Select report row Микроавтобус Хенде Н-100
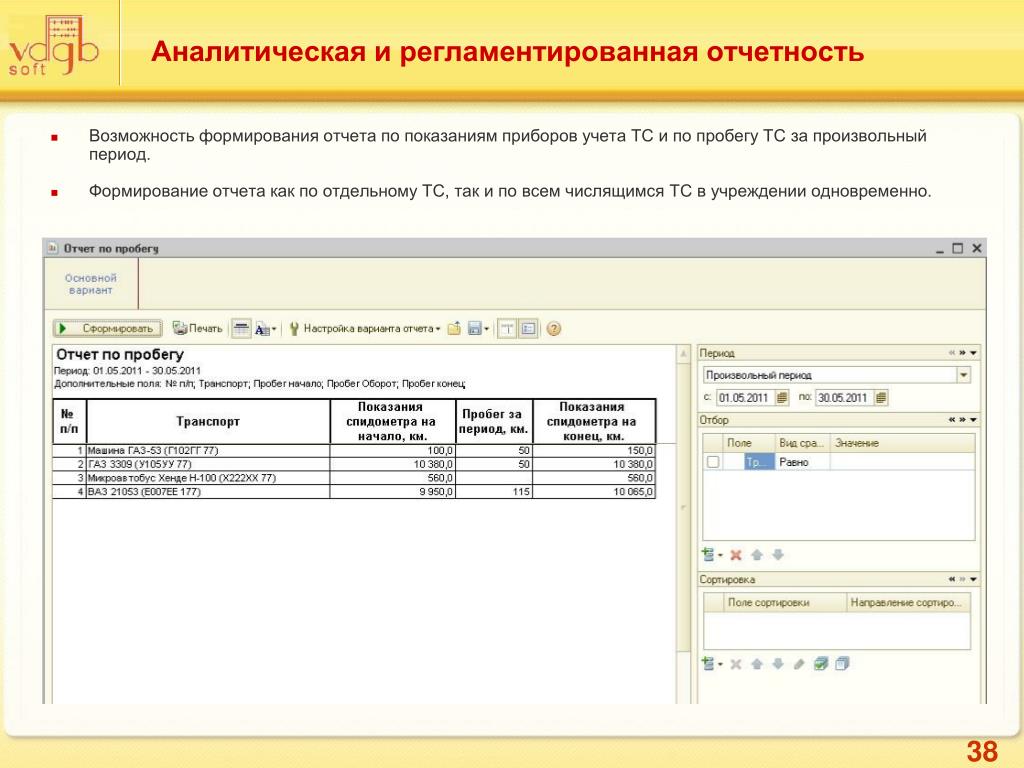This screenshot has width=1024, height=768. click(354, 478)
